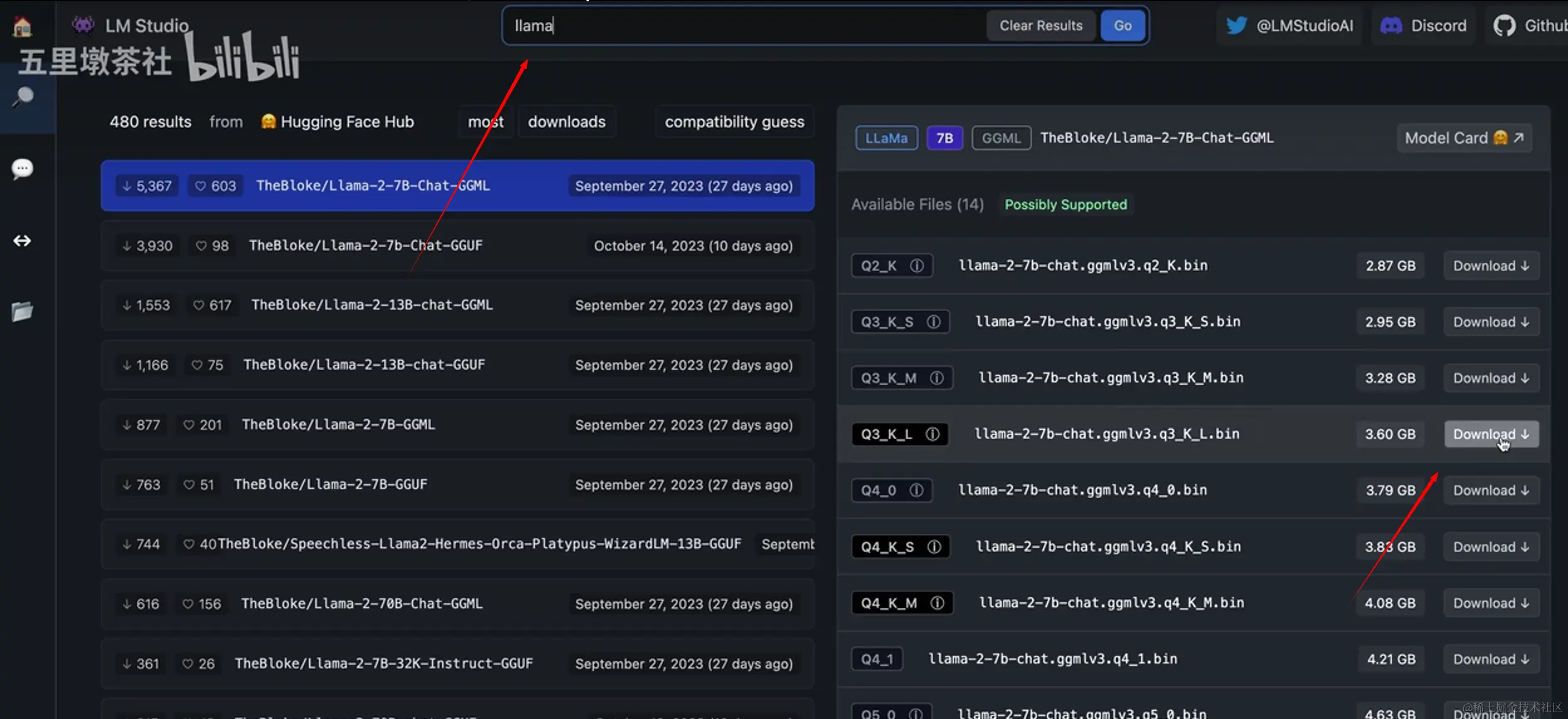Open the My Models folder icon
This screenshot has height=719, width=1568.
point(23,311)
